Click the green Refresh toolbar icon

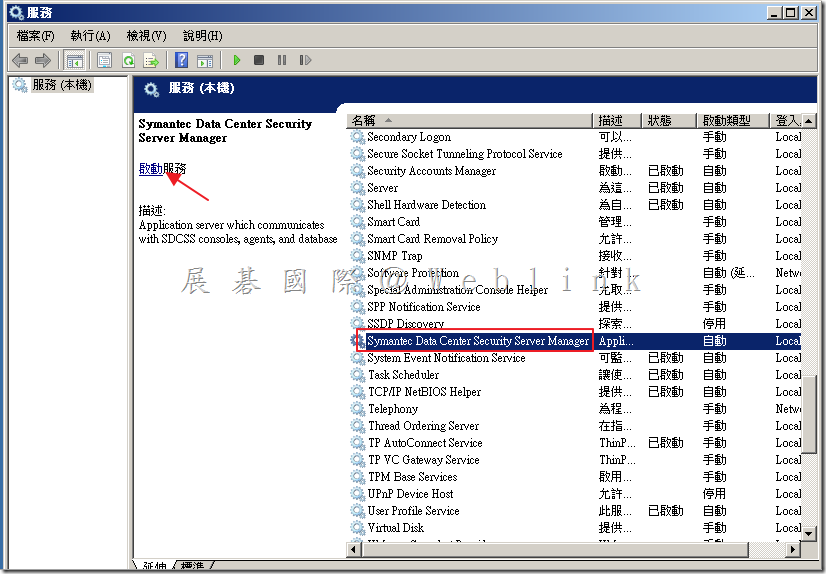click(128, 60)
